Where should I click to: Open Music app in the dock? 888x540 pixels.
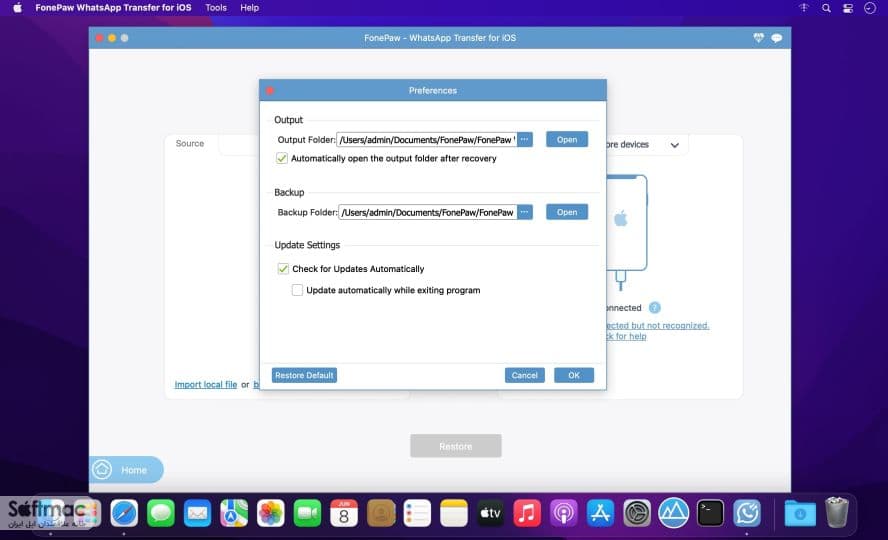527,513
